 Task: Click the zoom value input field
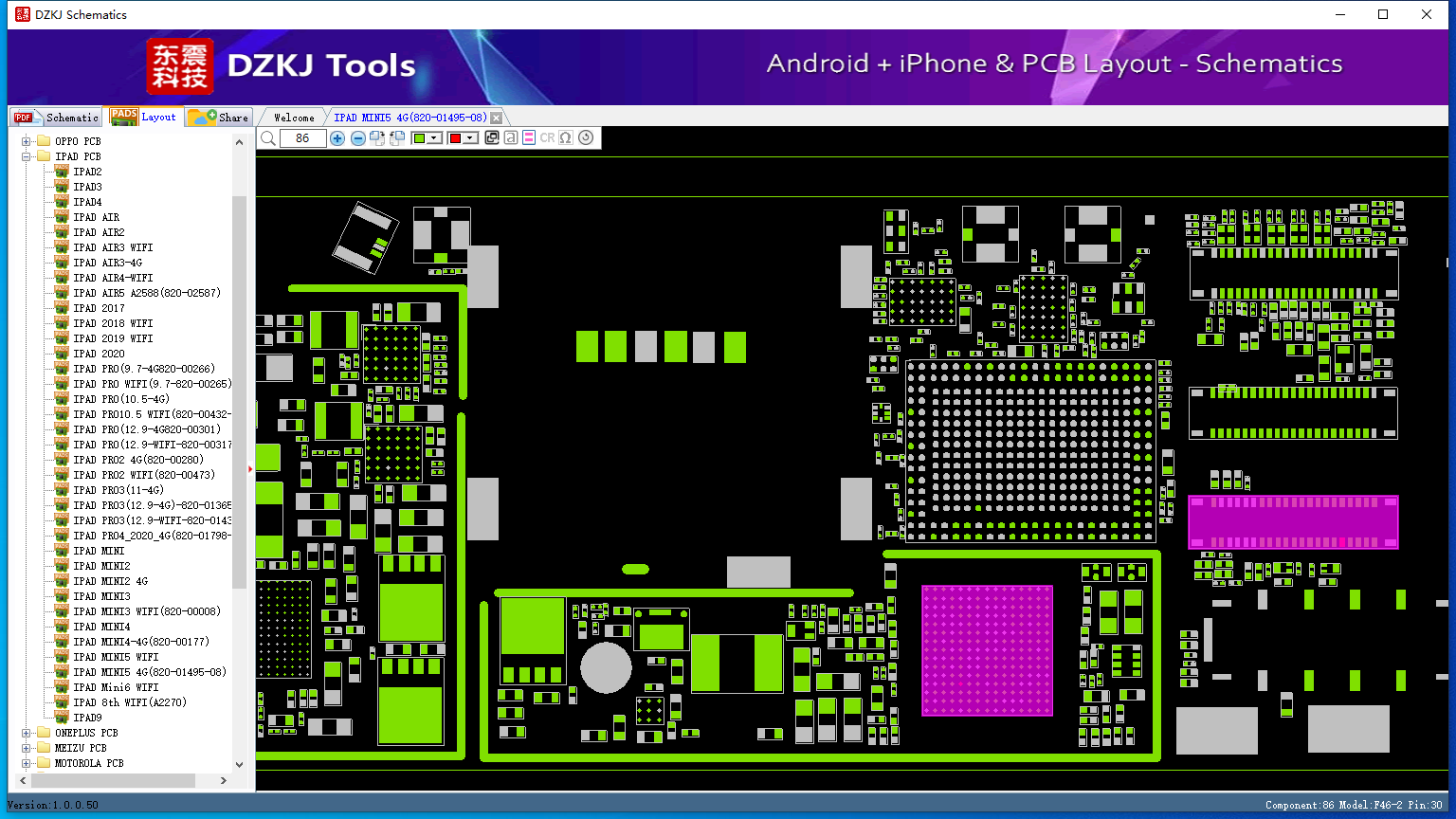point(302,138)
